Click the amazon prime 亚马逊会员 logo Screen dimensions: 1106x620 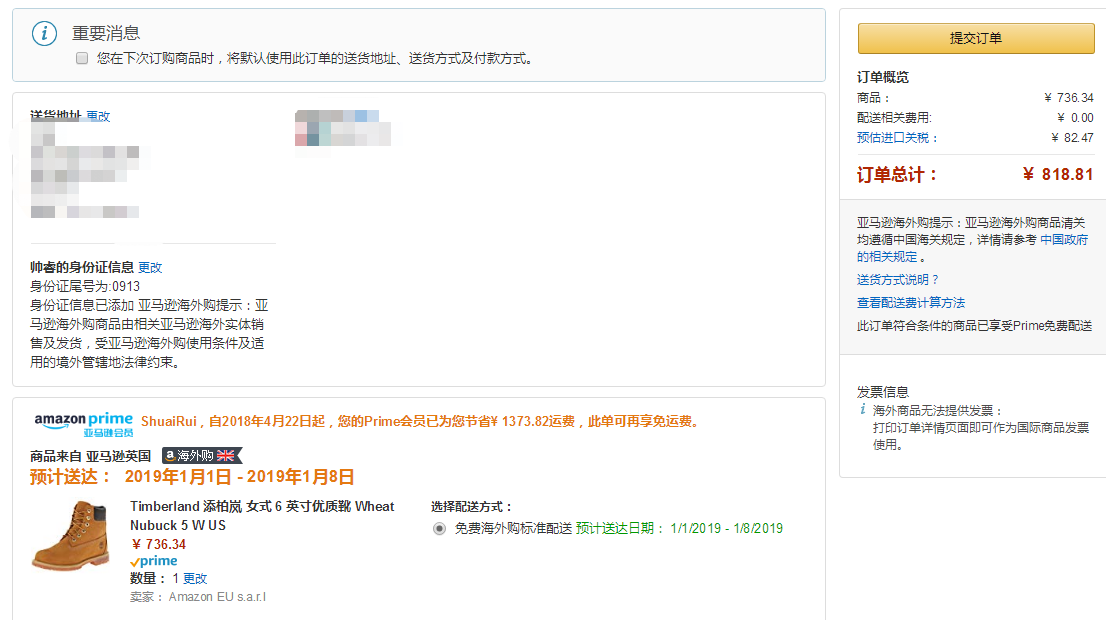click(83, 425)
